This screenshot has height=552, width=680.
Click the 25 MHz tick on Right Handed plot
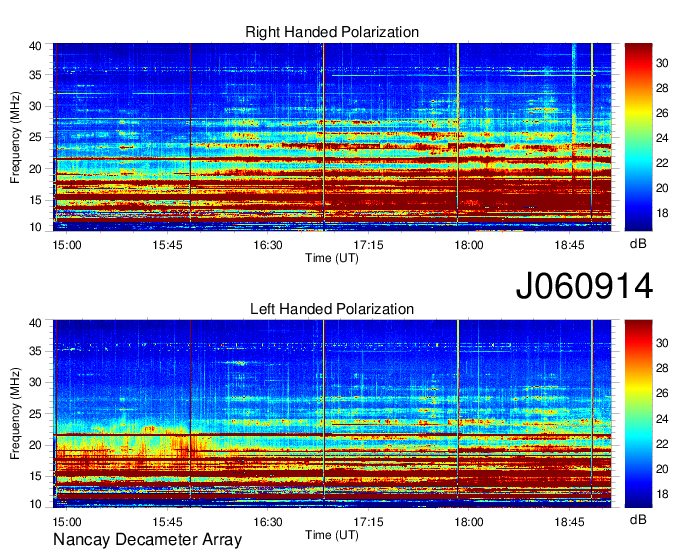tap(35, 137)
